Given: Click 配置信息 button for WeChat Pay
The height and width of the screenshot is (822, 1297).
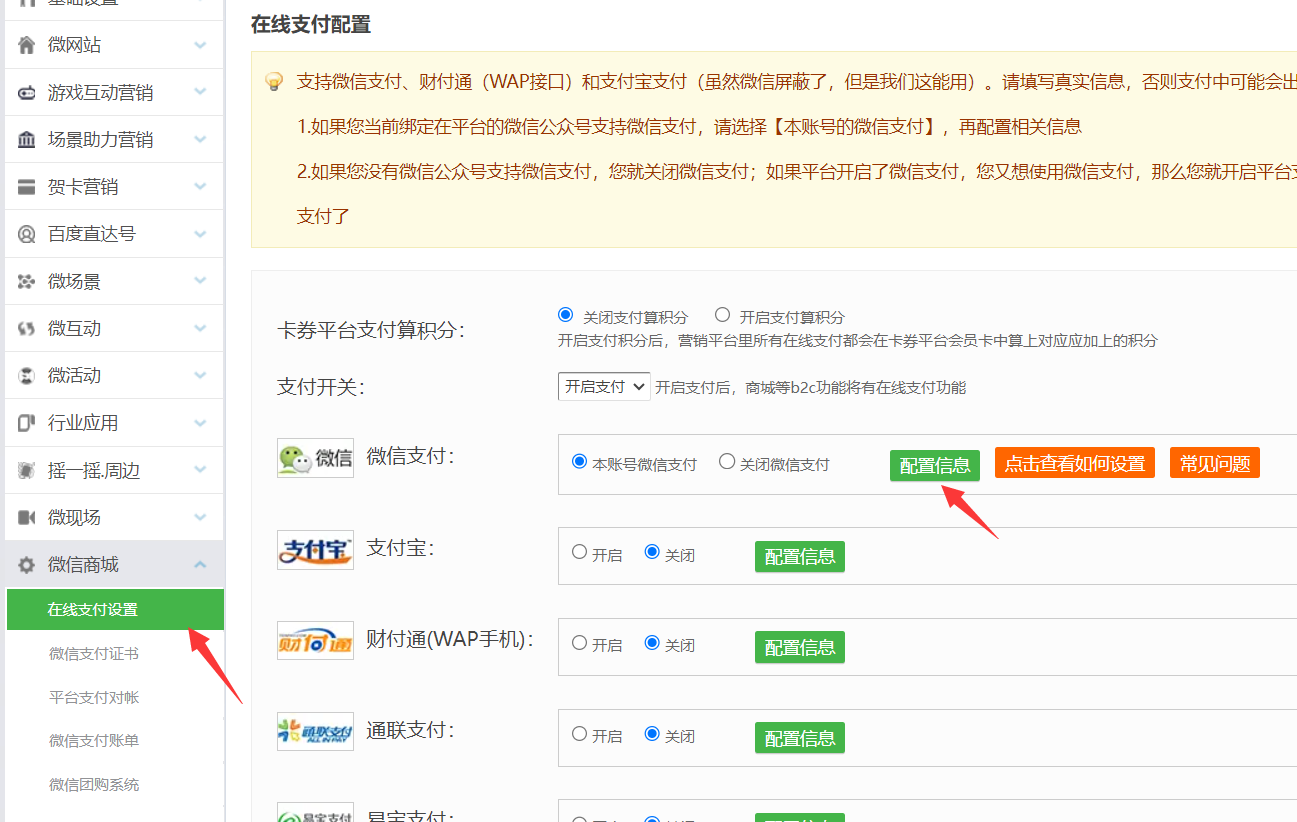Looking at the screenshot, I should click(934, 465).
